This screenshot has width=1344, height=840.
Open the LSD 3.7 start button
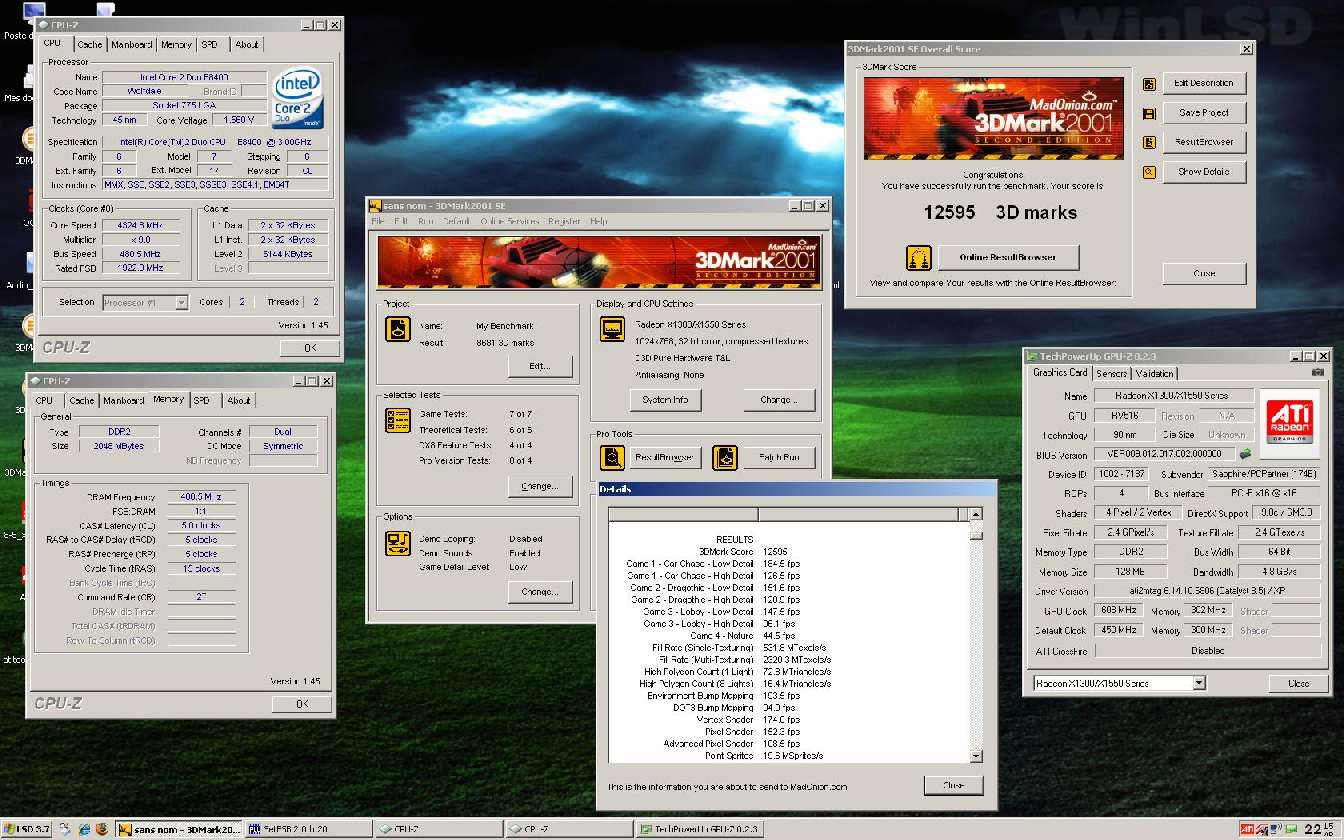27,829
